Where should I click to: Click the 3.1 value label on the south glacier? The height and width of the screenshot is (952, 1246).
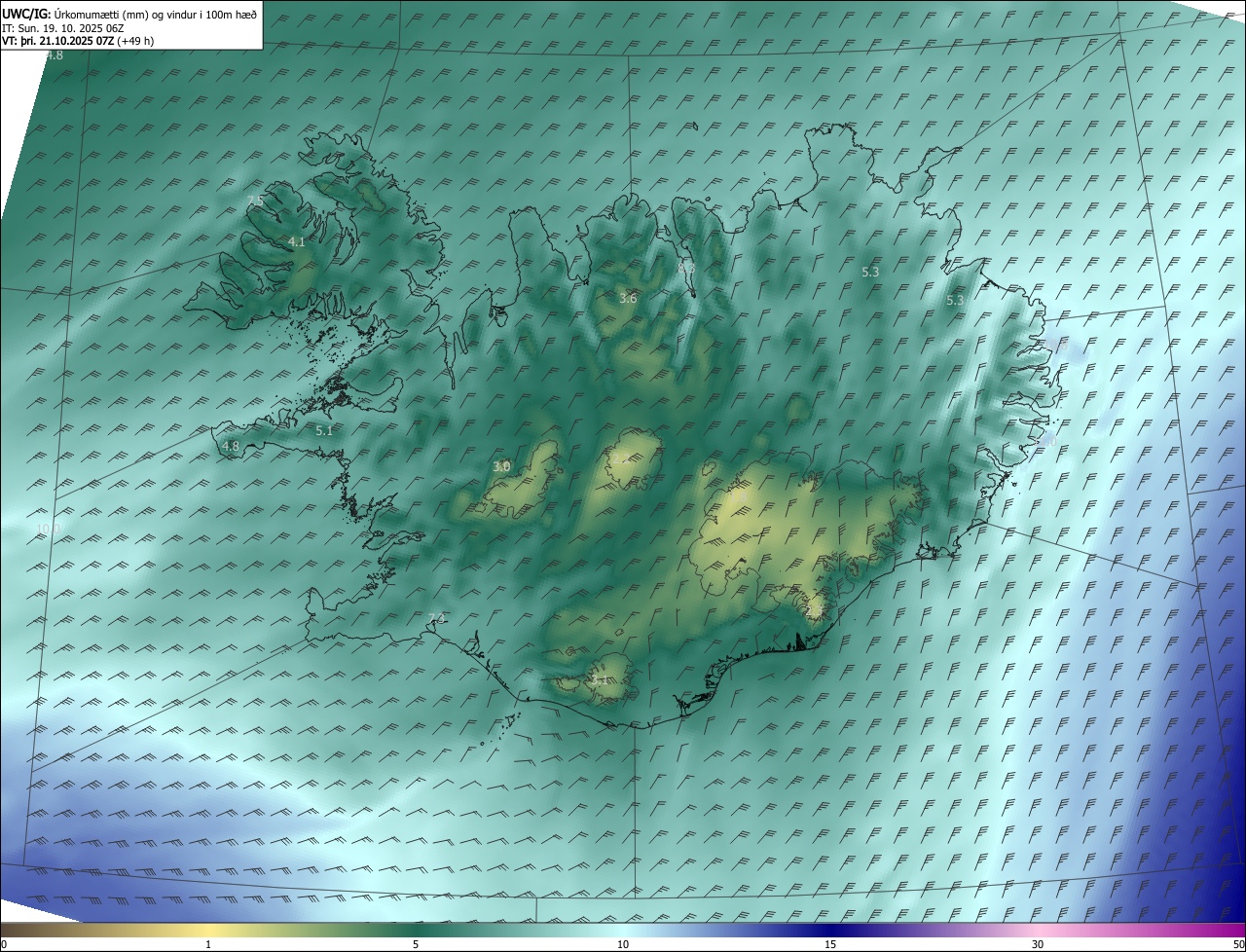600,679
